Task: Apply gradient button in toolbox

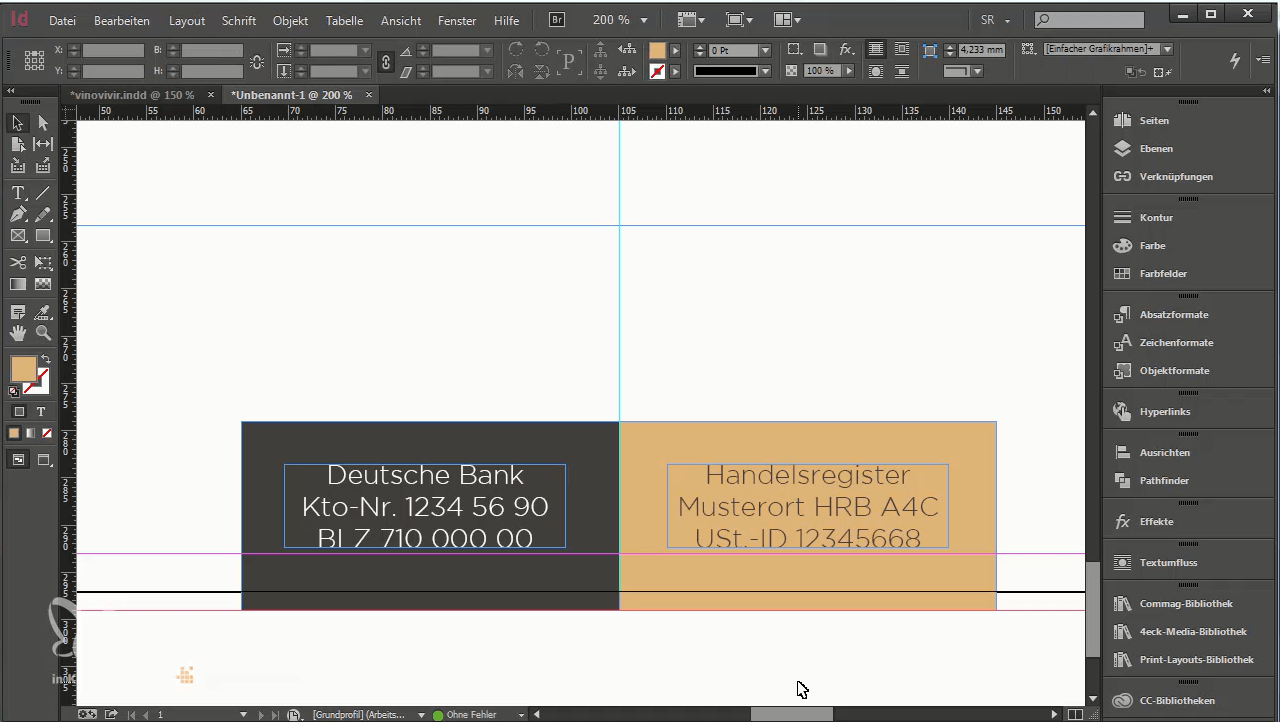Action: (30, 433)
